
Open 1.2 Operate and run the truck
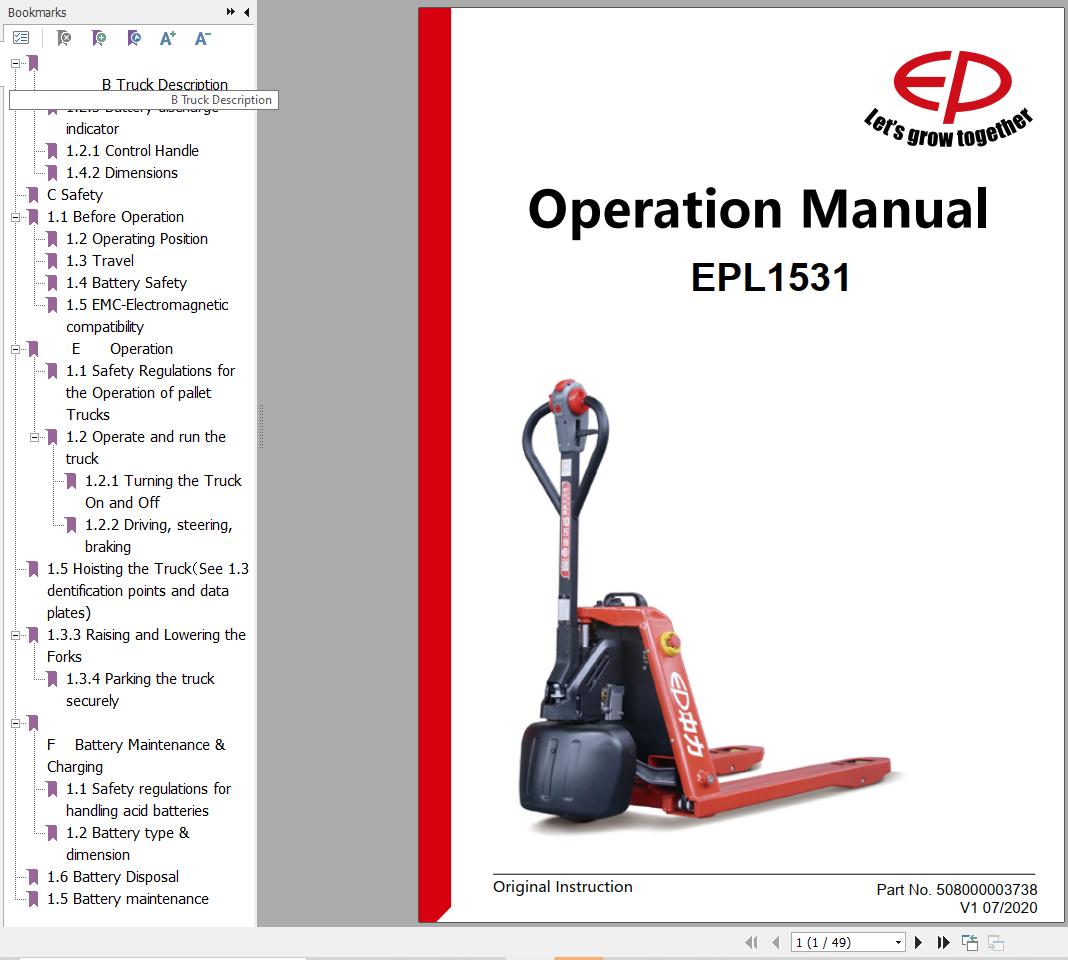pyautogui.click(x=146, y=448)
